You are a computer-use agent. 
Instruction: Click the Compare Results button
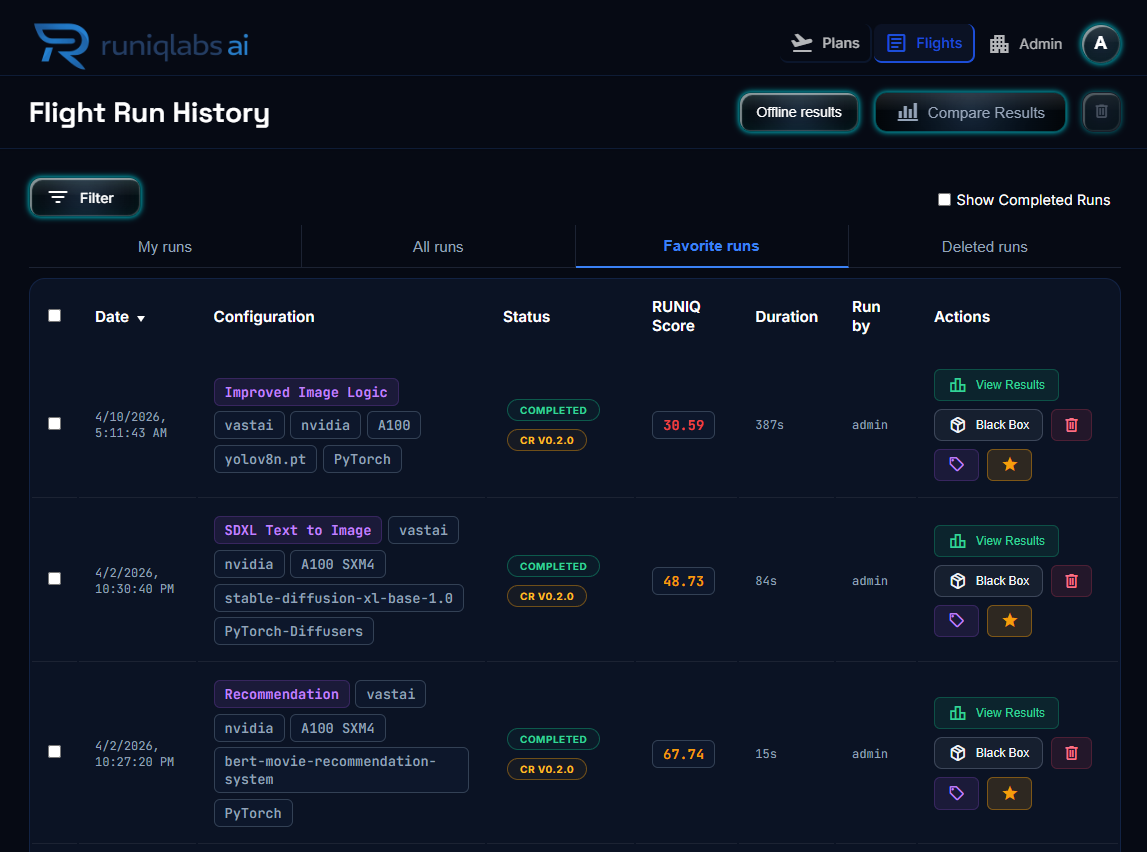click(x=970, y=113)
